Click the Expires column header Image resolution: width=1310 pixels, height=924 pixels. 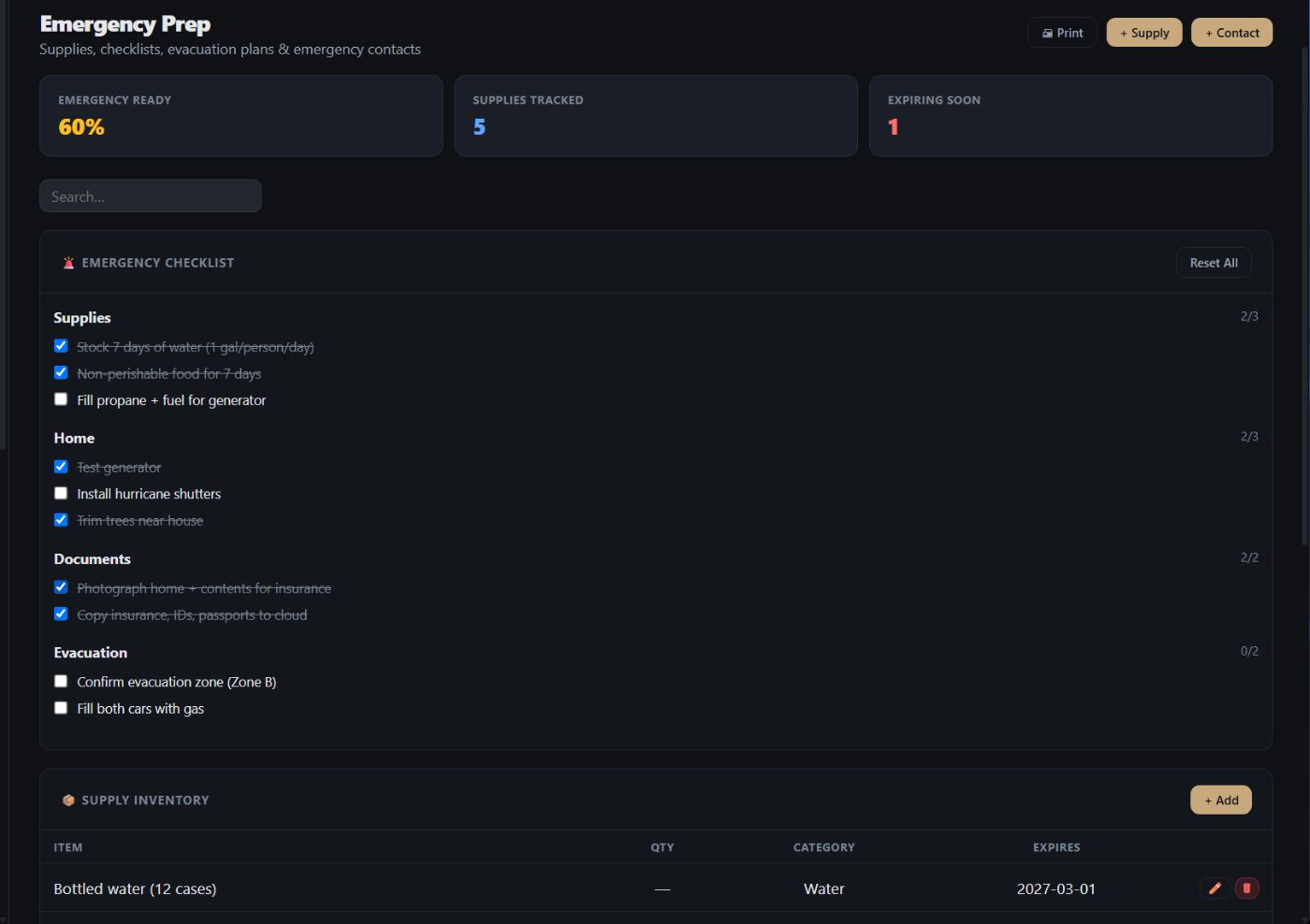click(1056, 847)
